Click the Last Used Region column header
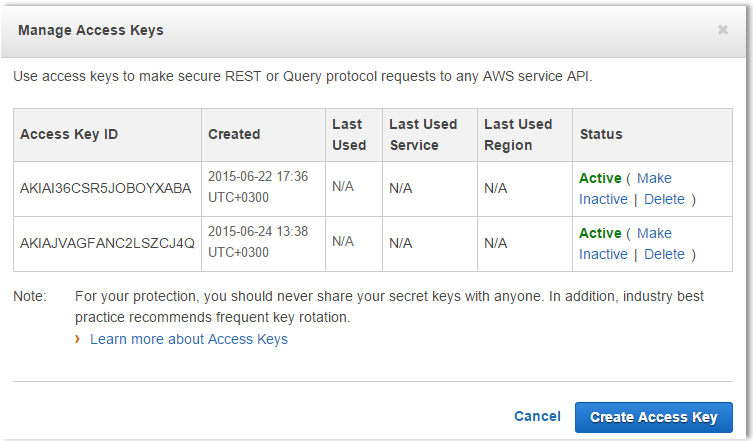Viewport: 753px width, 441px height. click(x=518, y=134)
